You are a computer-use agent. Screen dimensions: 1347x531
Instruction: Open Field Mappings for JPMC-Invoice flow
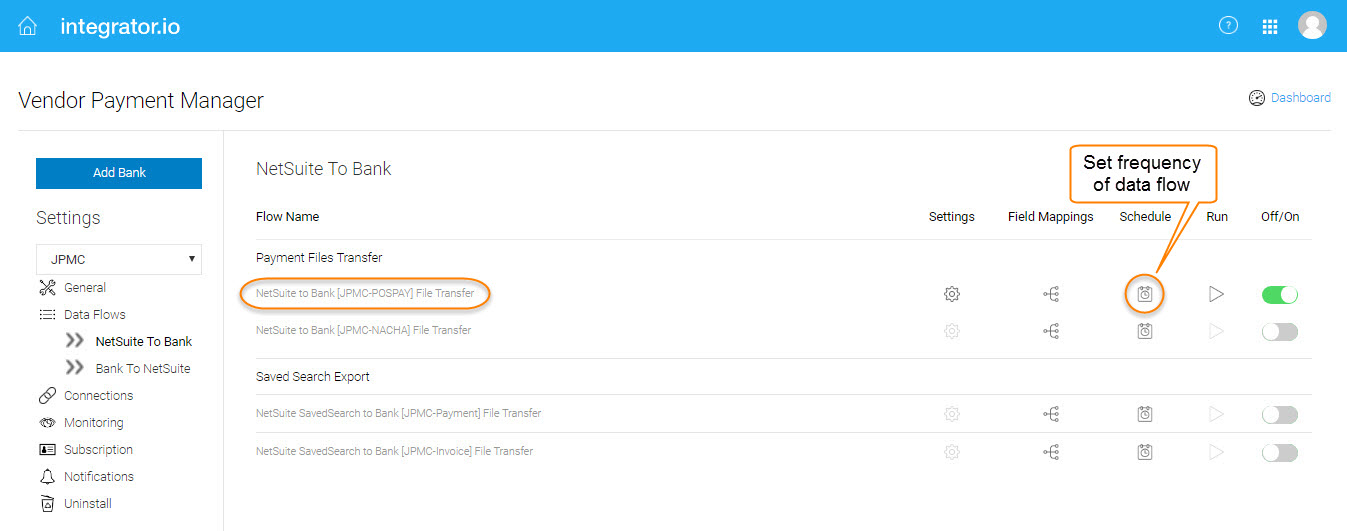point(1051,452)
